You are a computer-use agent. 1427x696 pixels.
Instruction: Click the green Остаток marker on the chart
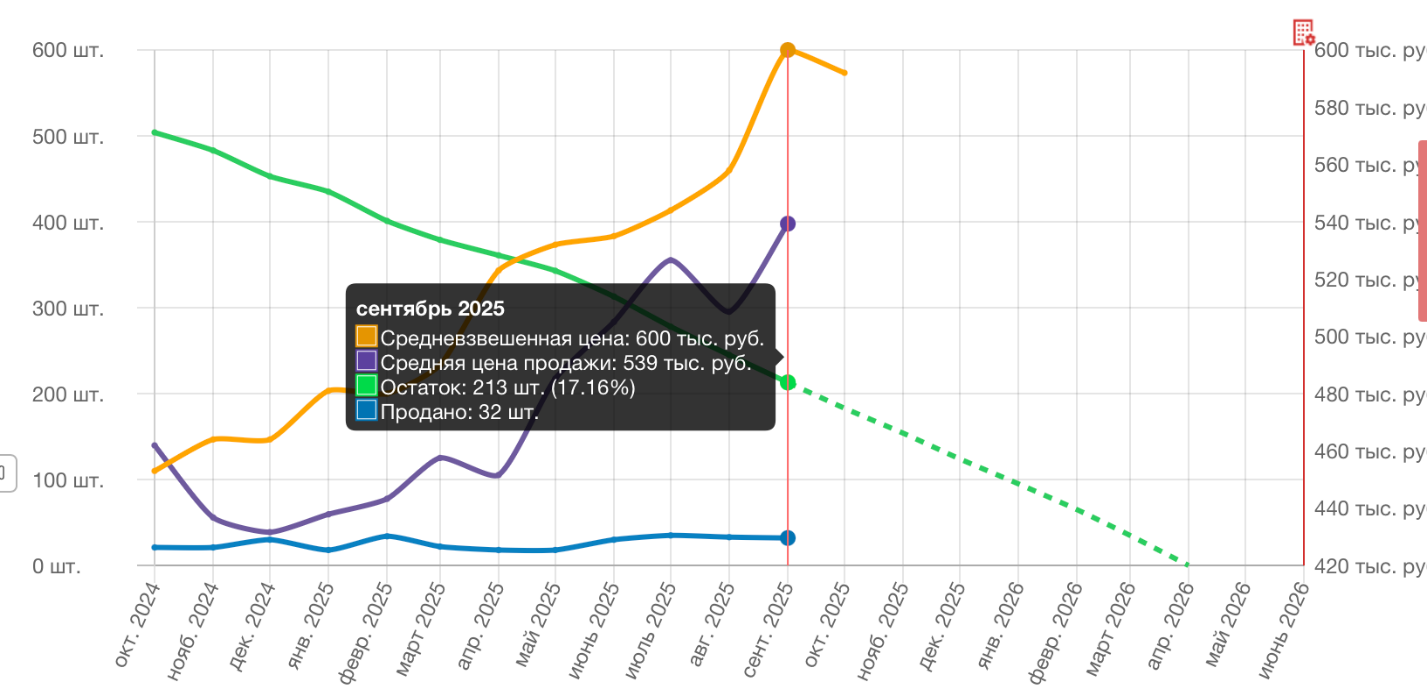[x=788, y=382]
